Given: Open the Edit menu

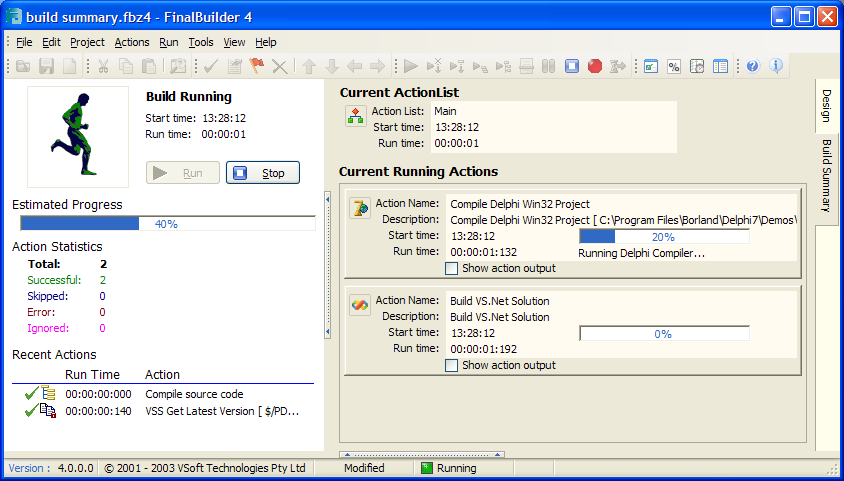Looking at the screenshot, I should click(x=52, y=42).
